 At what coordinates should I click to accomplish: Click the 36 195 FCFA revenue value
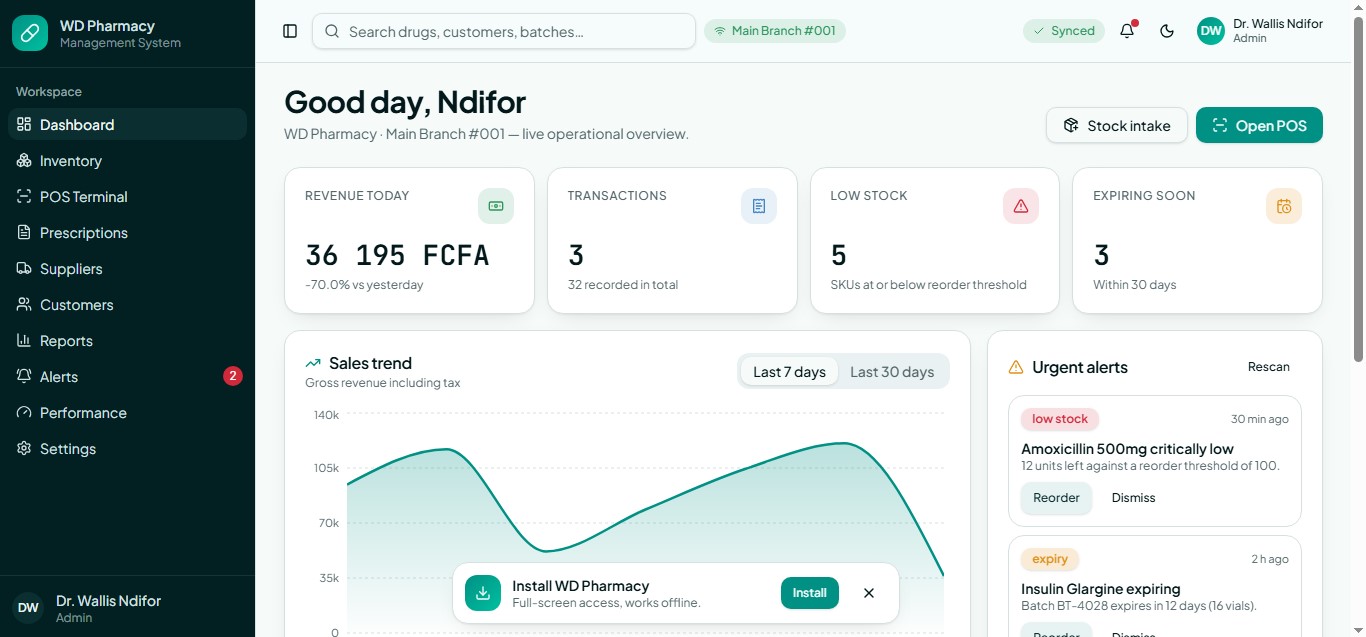397,256
